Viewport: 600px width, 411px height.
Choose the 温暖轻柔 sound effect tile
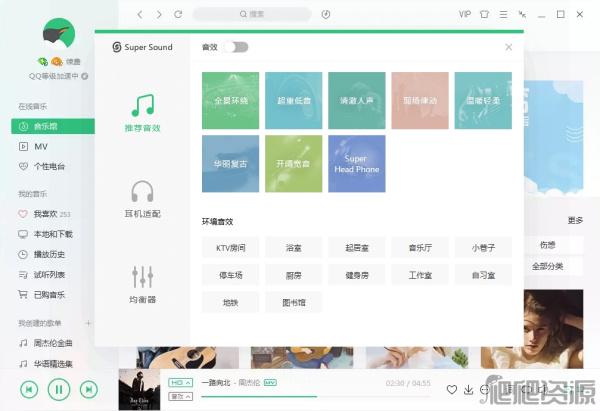pyautogui.click(x=483, y=101)
